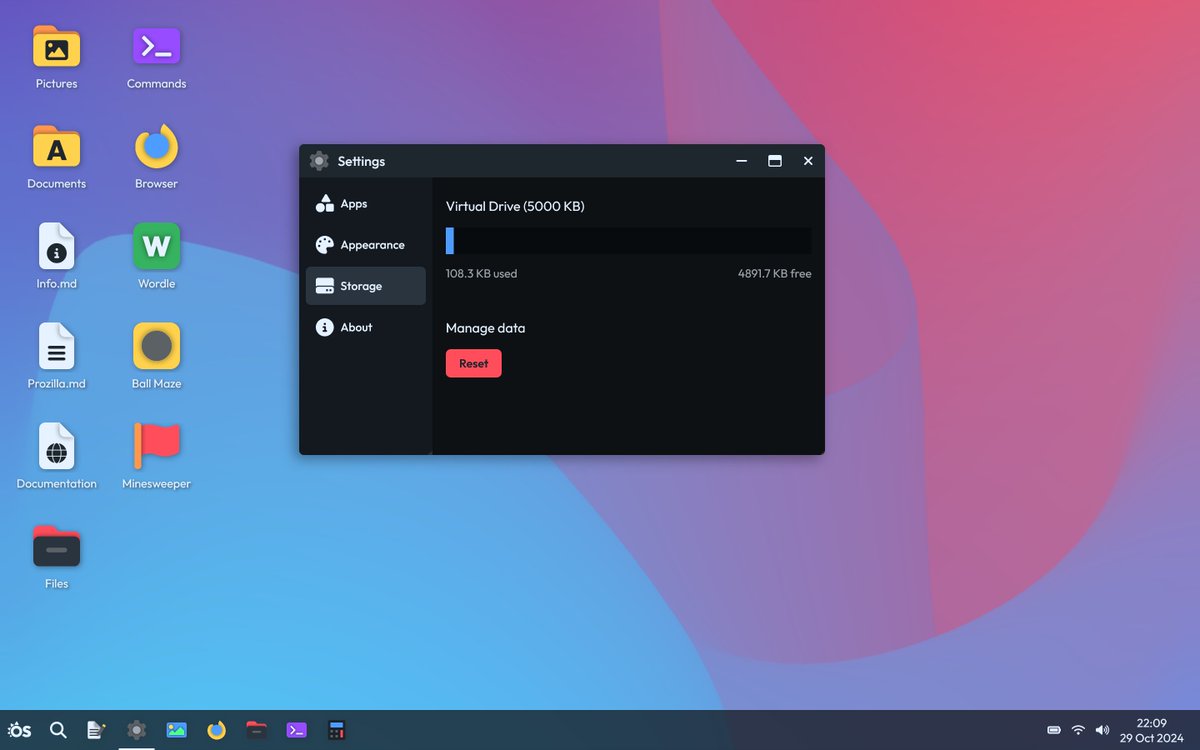Click the taskbar clock and date

coord(1151,730)
